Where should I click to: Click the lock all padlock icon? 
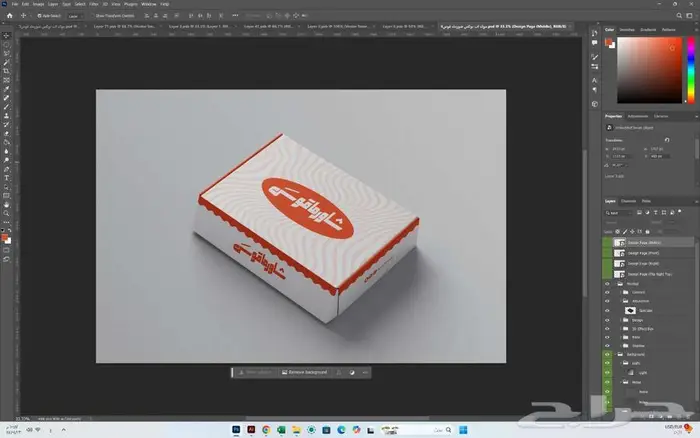click(648, 232)
